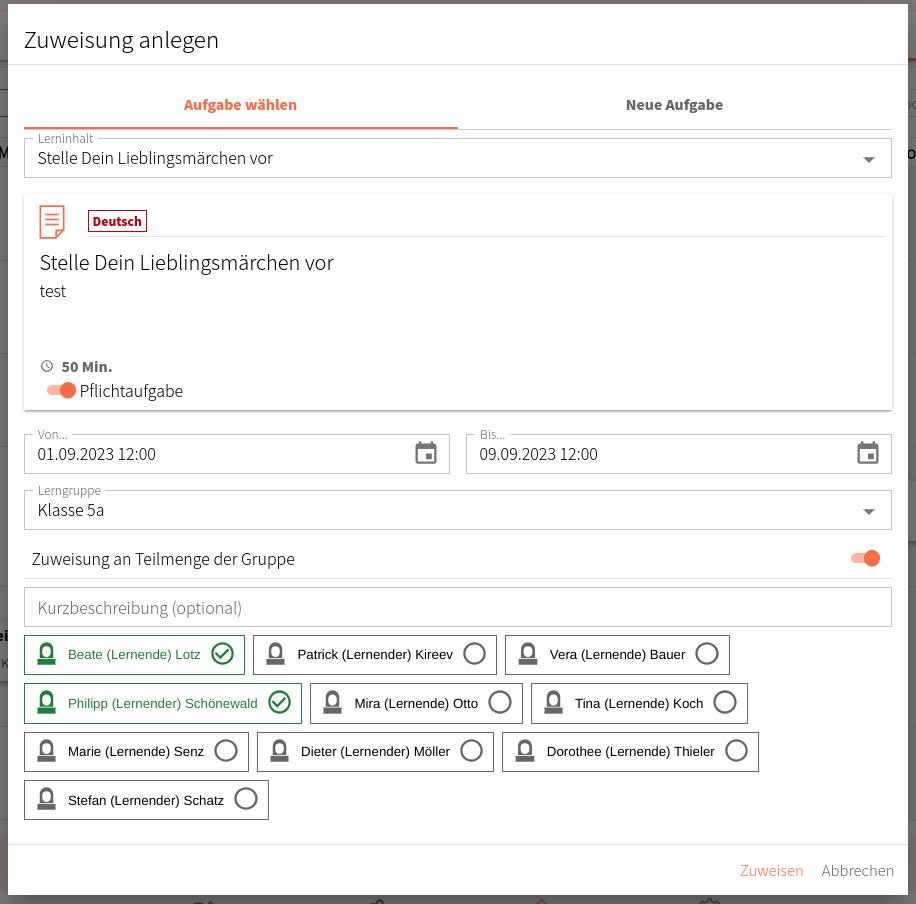This screenshot has width=916, height=904.
Task: Click the green checkmark on Philipp Schönewald
Action: coord(279,702)
